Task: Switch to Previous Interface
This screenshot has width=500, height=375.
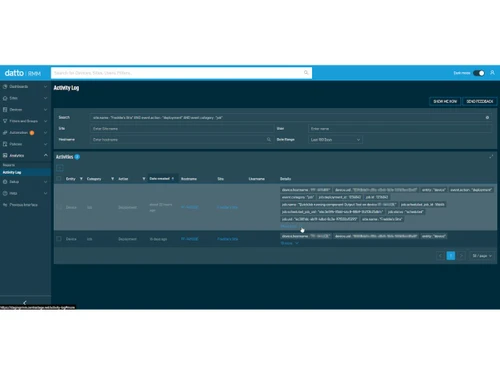Action: click(23, 205)
